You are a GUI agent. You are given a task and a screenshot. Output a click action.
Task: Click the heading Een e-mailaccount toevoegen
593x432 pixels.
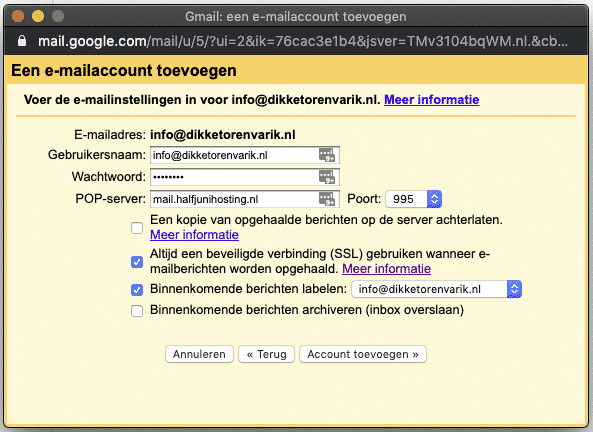(x=124, y=71)
